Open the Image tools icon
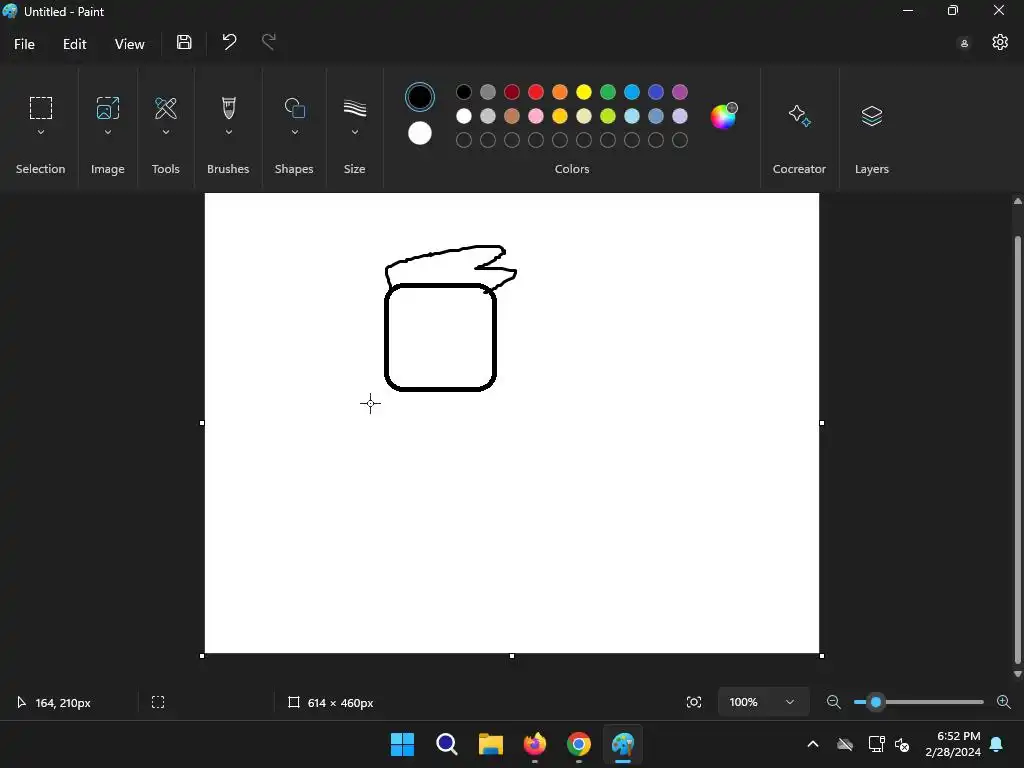 (x=108, y=108)
